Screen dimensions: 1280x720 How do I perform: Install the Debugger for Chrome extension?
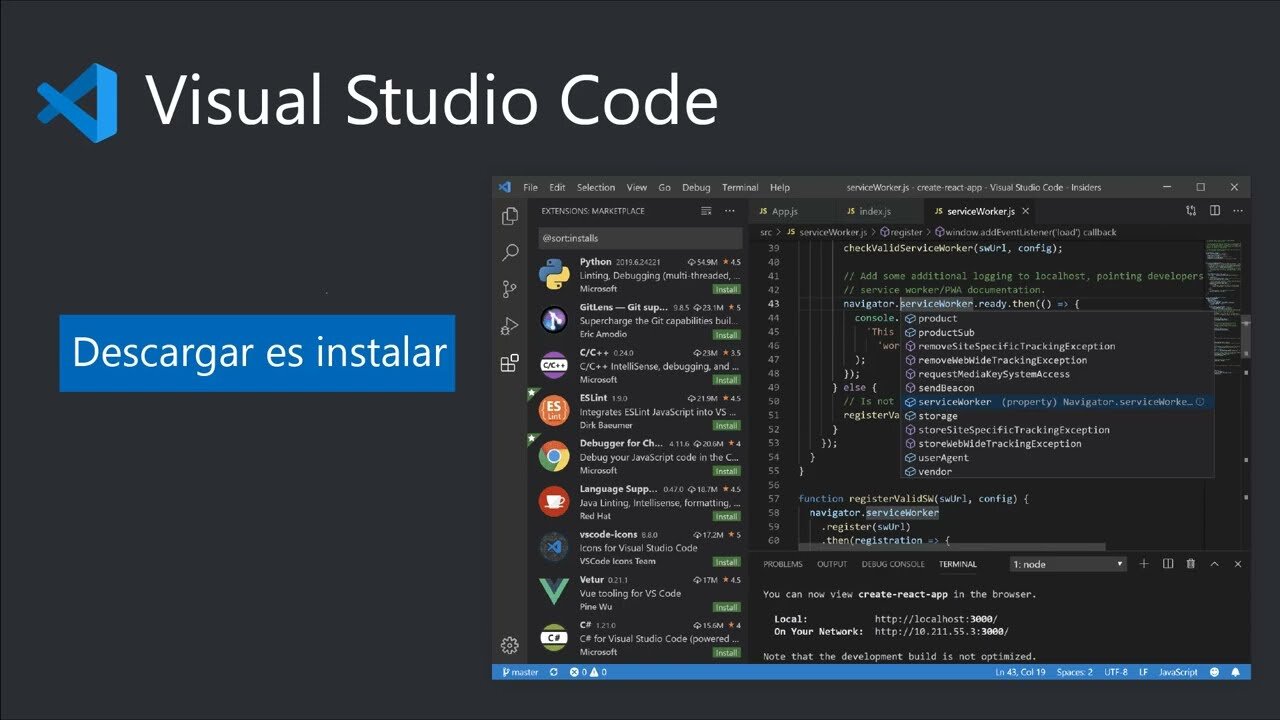(x=727, y=471)
